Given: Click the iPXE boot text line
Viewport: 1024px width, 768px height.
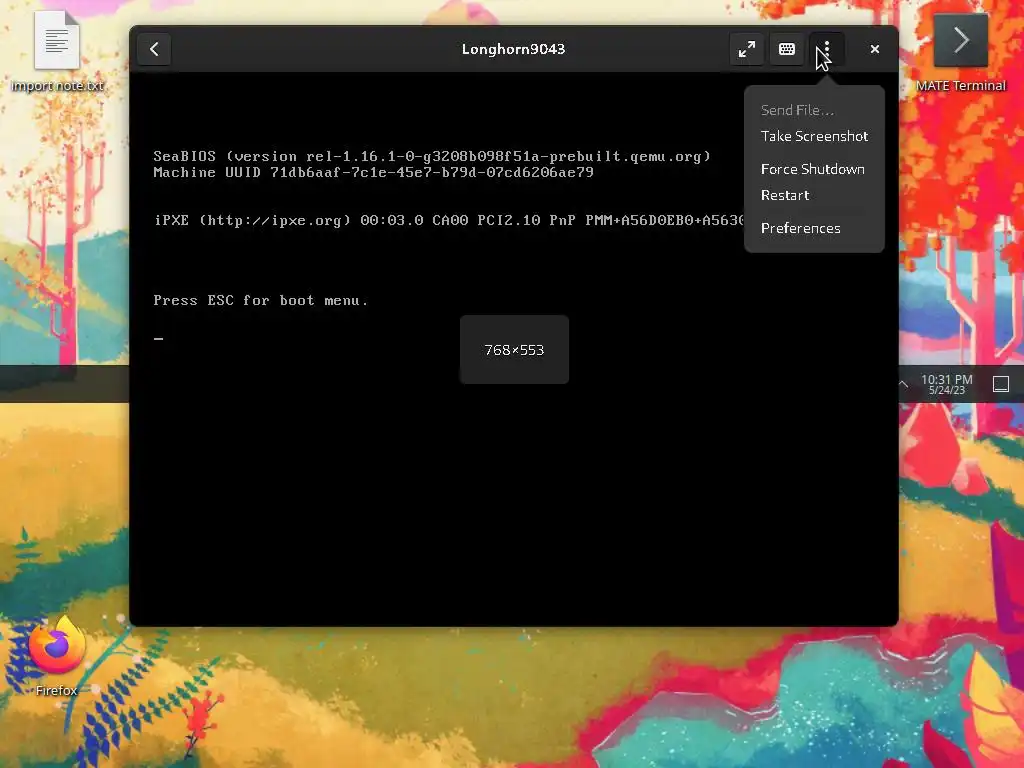Looking at the screenshot, I should click(449, 220).
